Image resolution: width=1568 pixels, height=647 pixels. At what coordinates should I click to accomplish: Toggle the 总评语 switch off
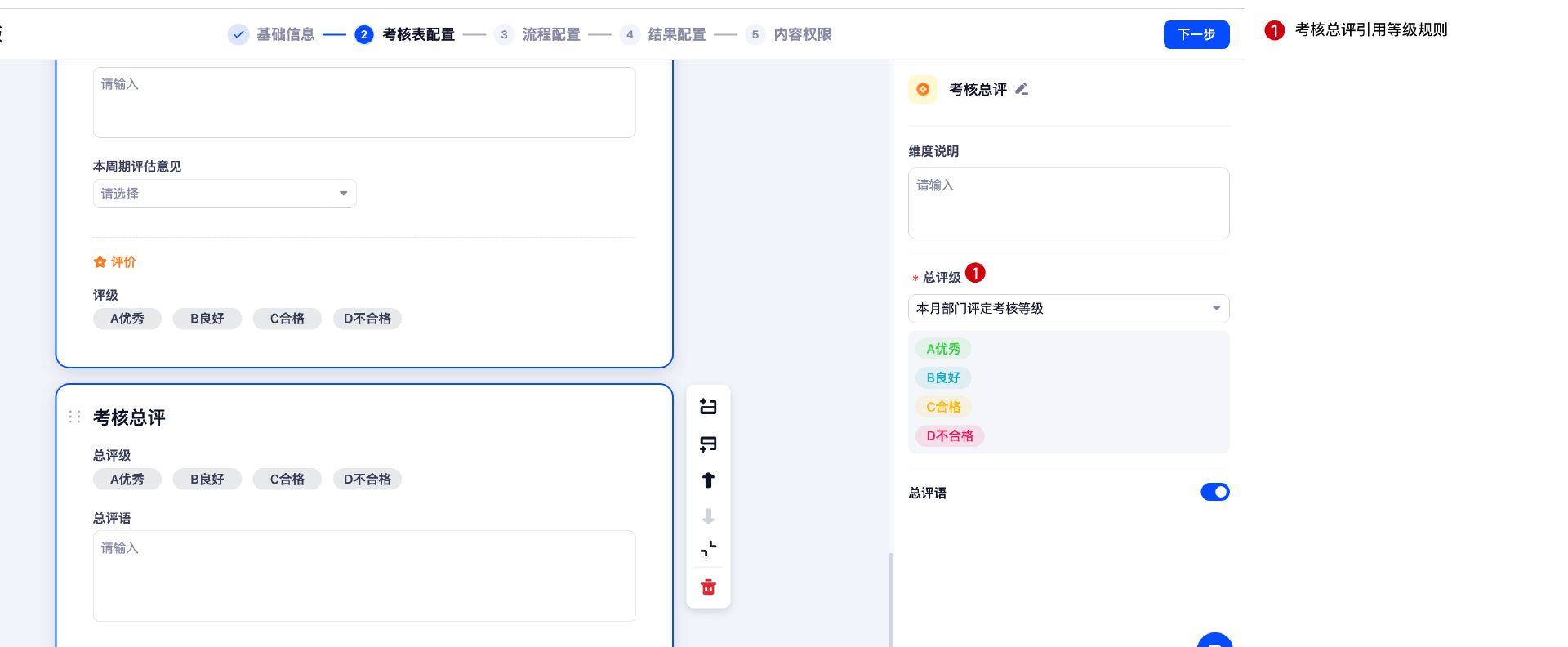1214,492
